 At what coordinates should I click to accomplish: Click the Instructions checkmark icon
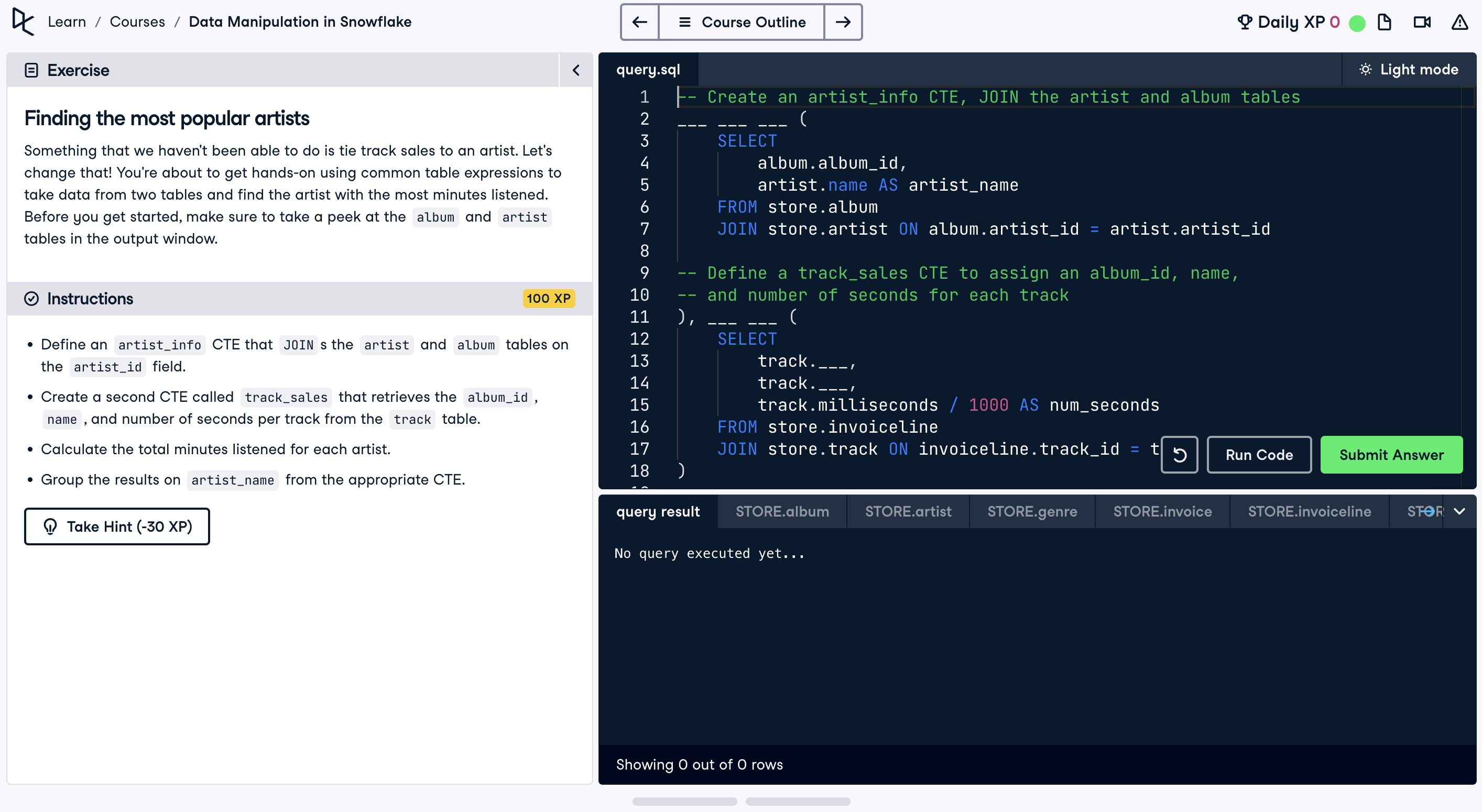(31, 299)
